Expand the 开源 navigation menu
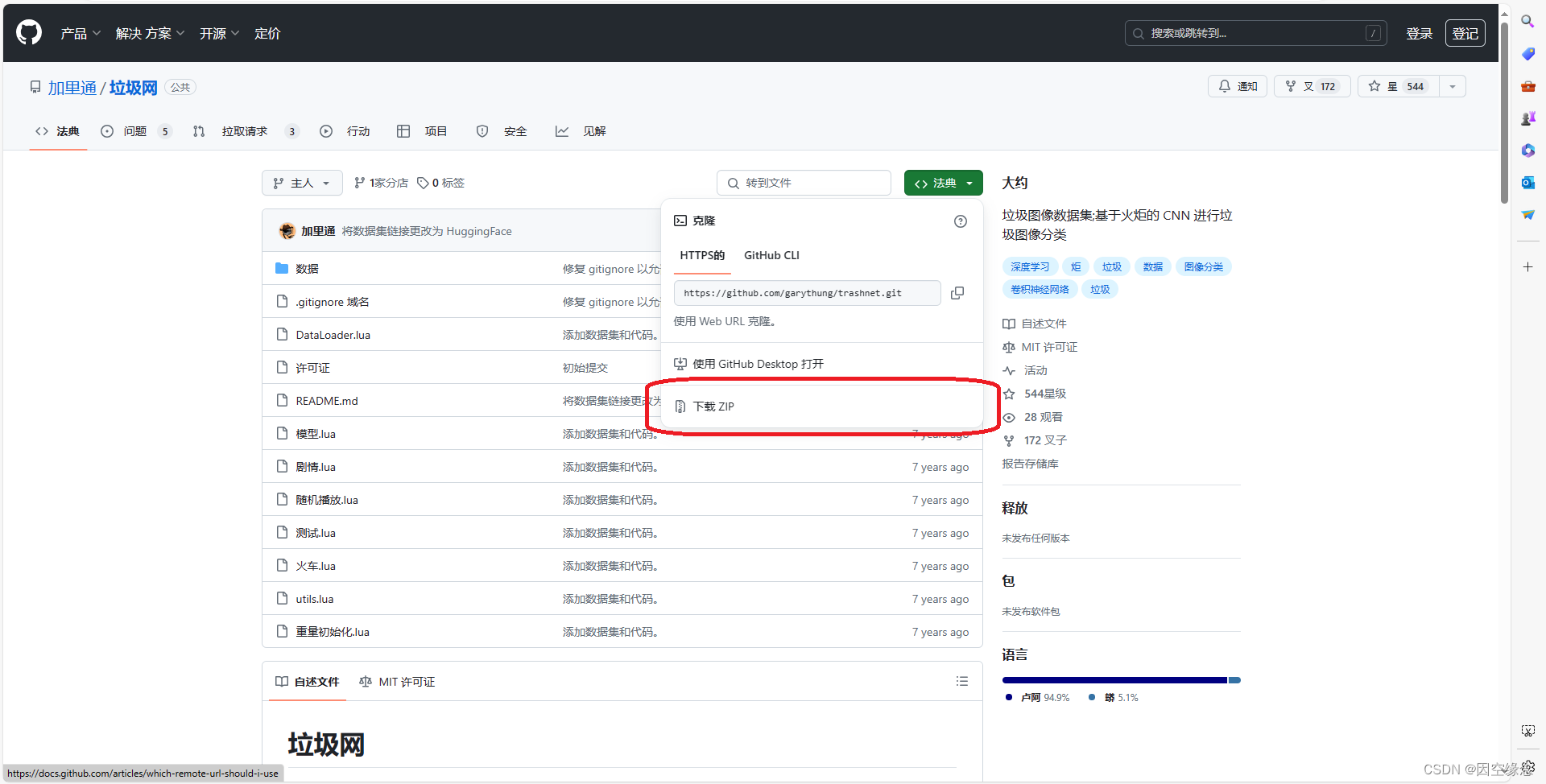The image size is (1546, 784). coord(220,33)
